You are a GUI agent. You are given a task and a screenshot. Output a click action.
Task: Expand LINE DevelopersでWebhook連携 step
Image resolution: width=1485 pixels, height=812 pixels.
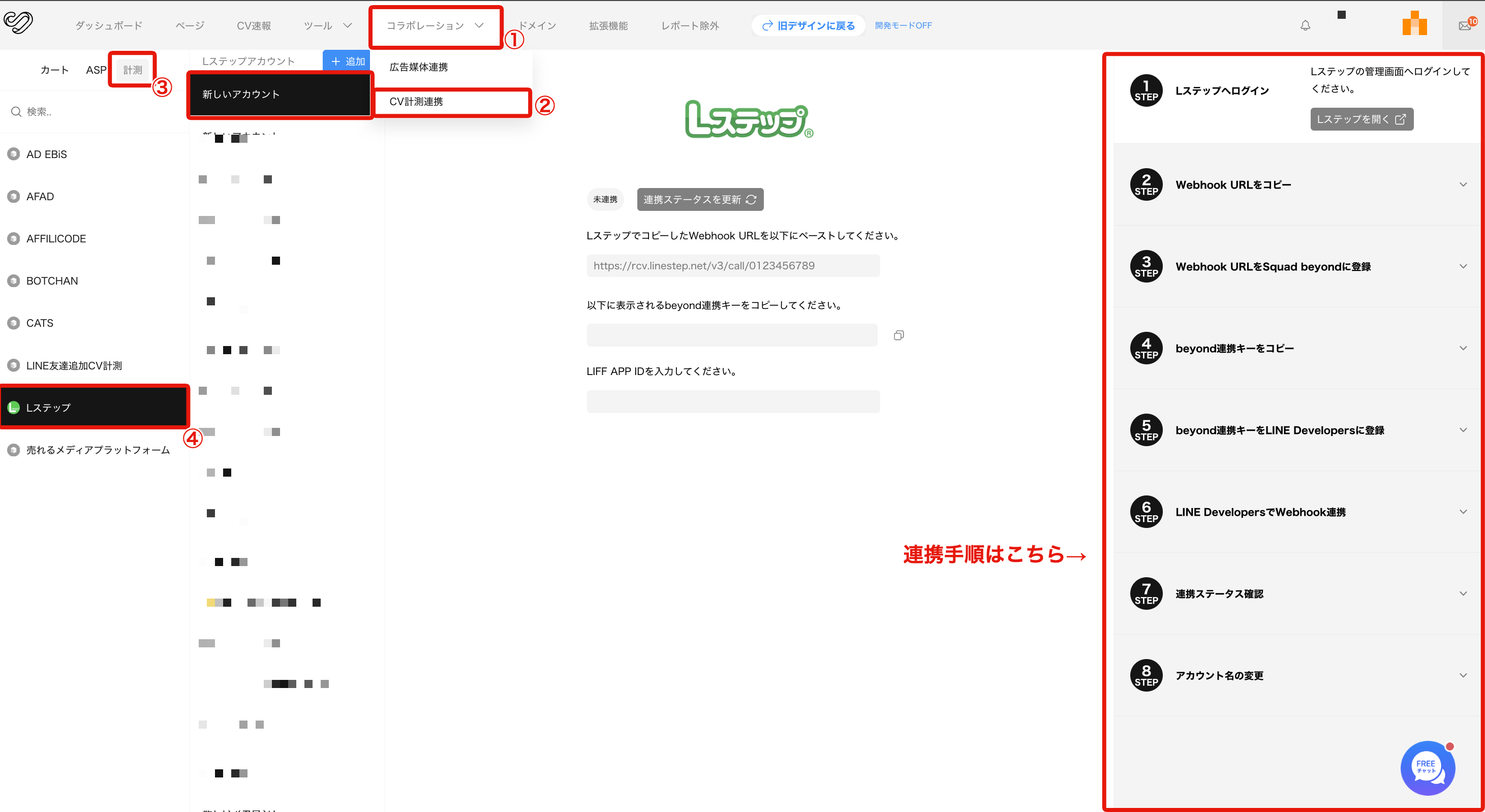pyautogui.click(x=1296, y=512)
